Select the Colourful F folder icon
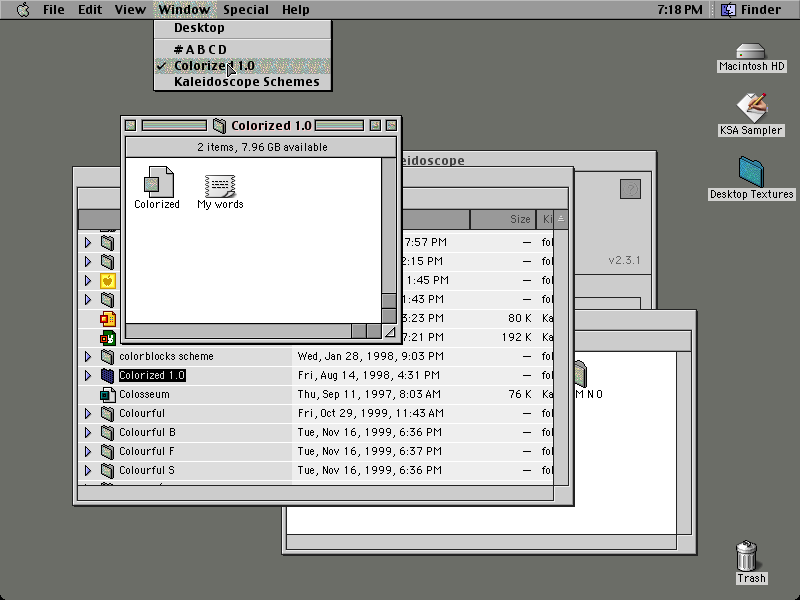 [107, 452]
